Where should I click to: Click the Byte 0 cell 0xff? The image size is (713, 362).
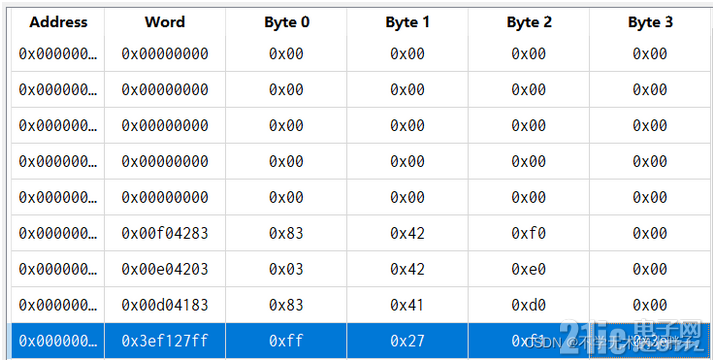point(286,341)
